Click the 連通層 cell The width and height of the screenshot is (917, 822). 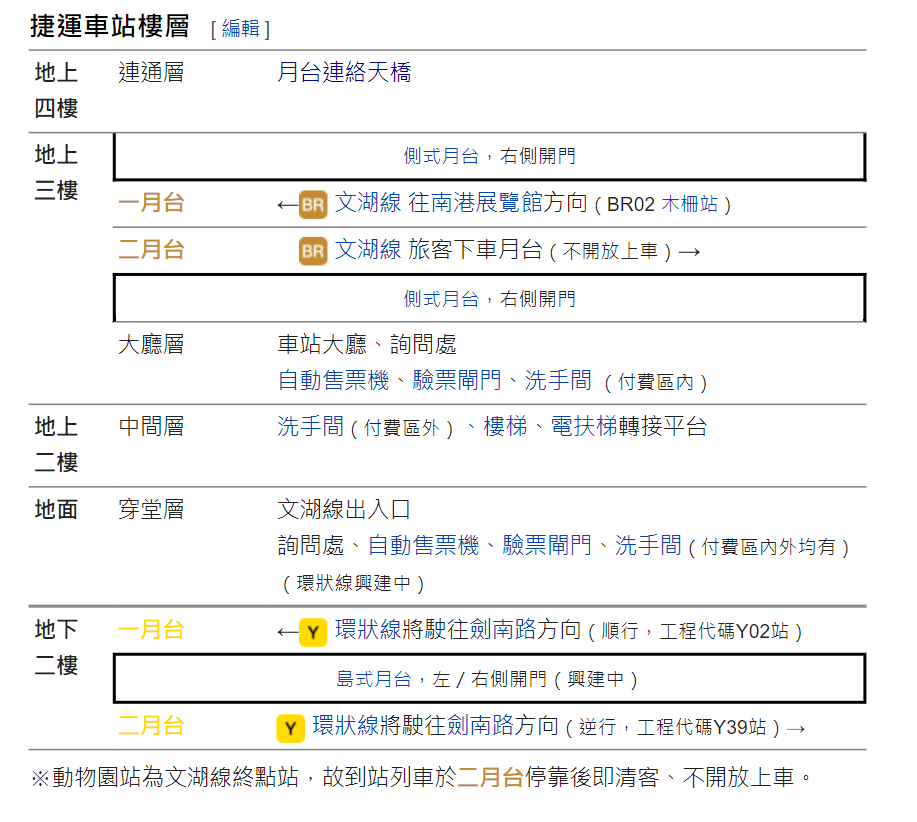point(151,72)
